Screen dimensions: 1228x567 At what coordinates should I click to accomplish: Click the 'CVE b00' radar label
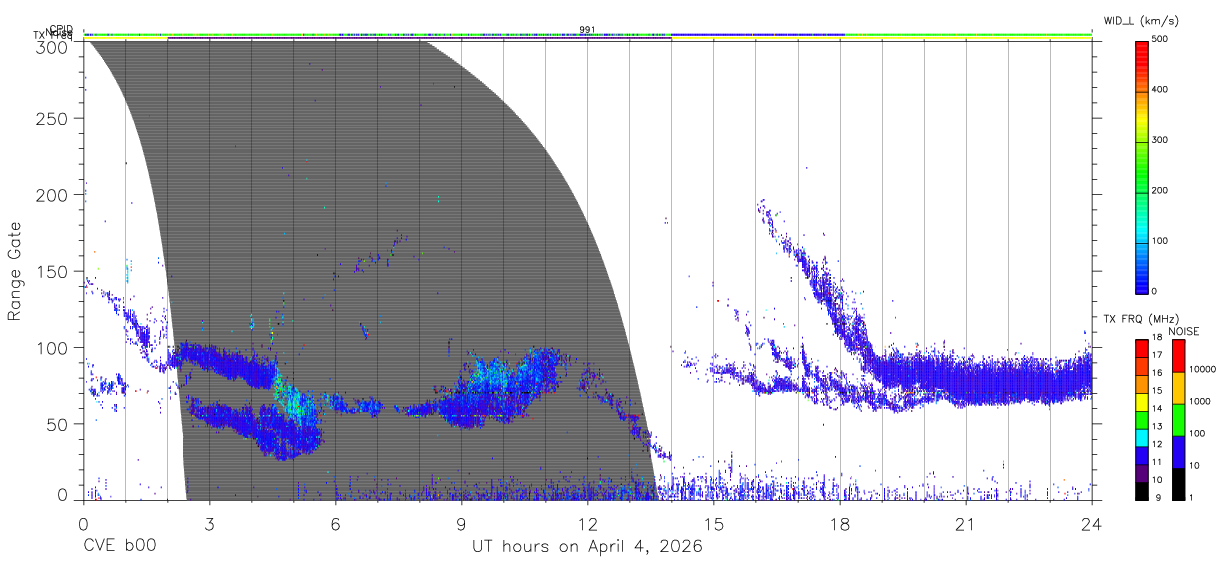point(119,547)
